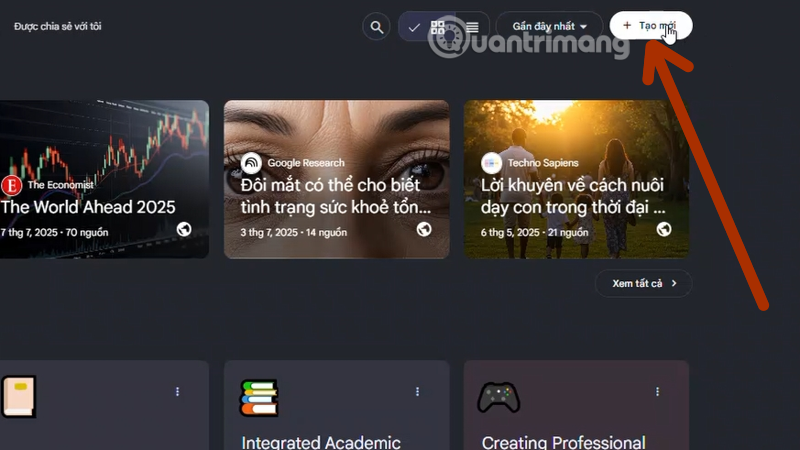Viewport: 800px width, 450px height.
Task: Open more options on Creating Professional card
Action: click(x=657, y=391)
